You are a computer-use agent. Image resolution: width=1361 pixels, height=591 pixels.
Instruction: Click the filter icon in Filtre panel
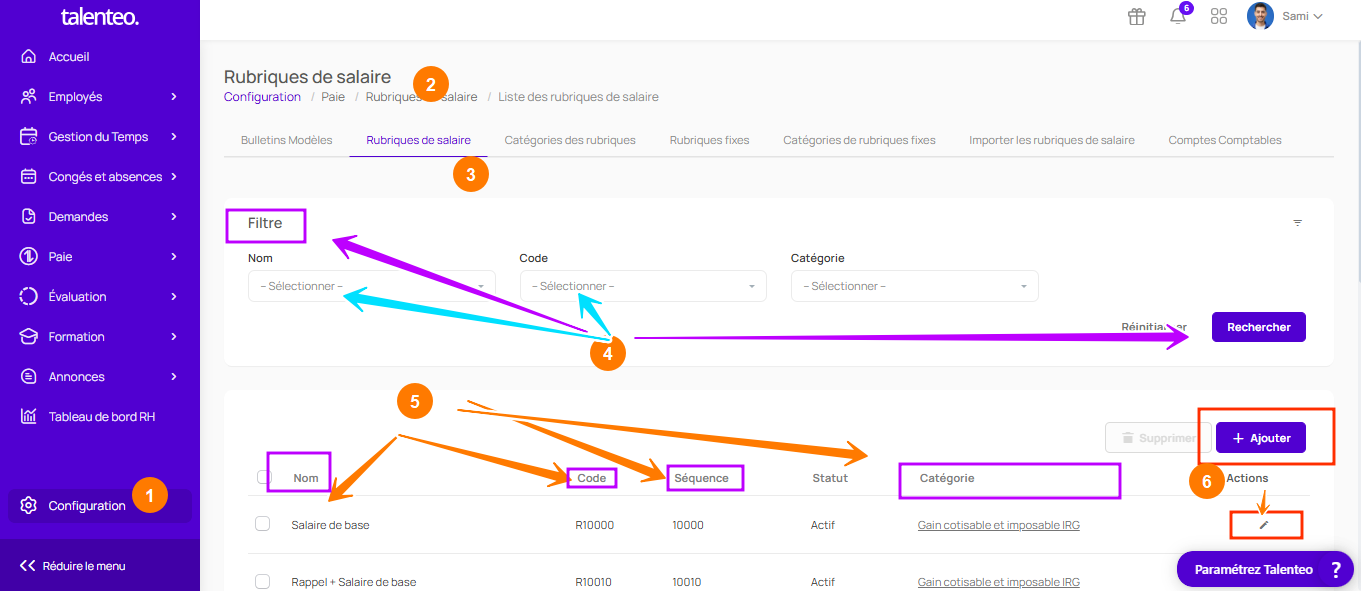[x=1297, y=223]
